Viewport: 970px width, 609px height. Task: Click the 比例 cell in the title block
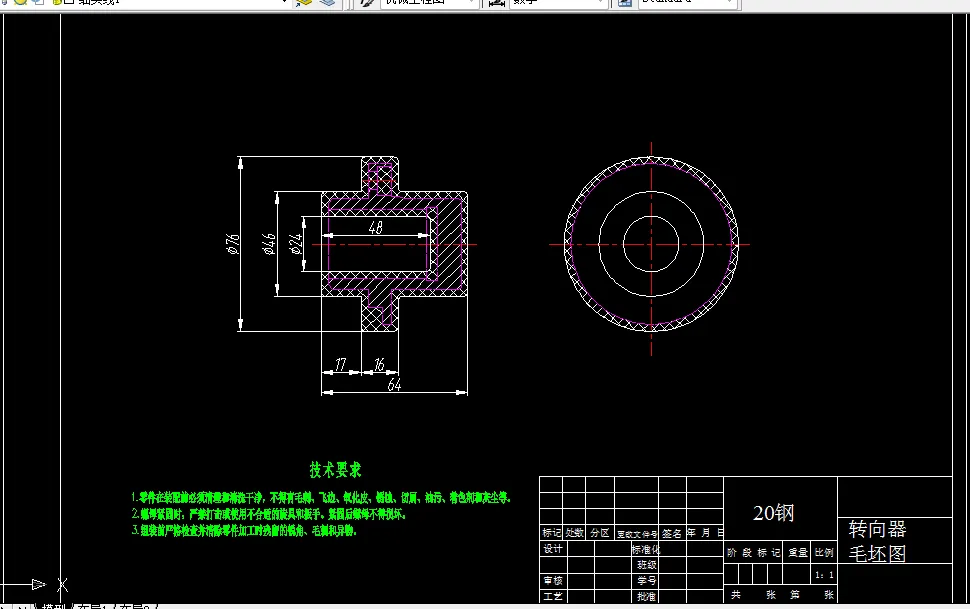[x=824, y=553]
